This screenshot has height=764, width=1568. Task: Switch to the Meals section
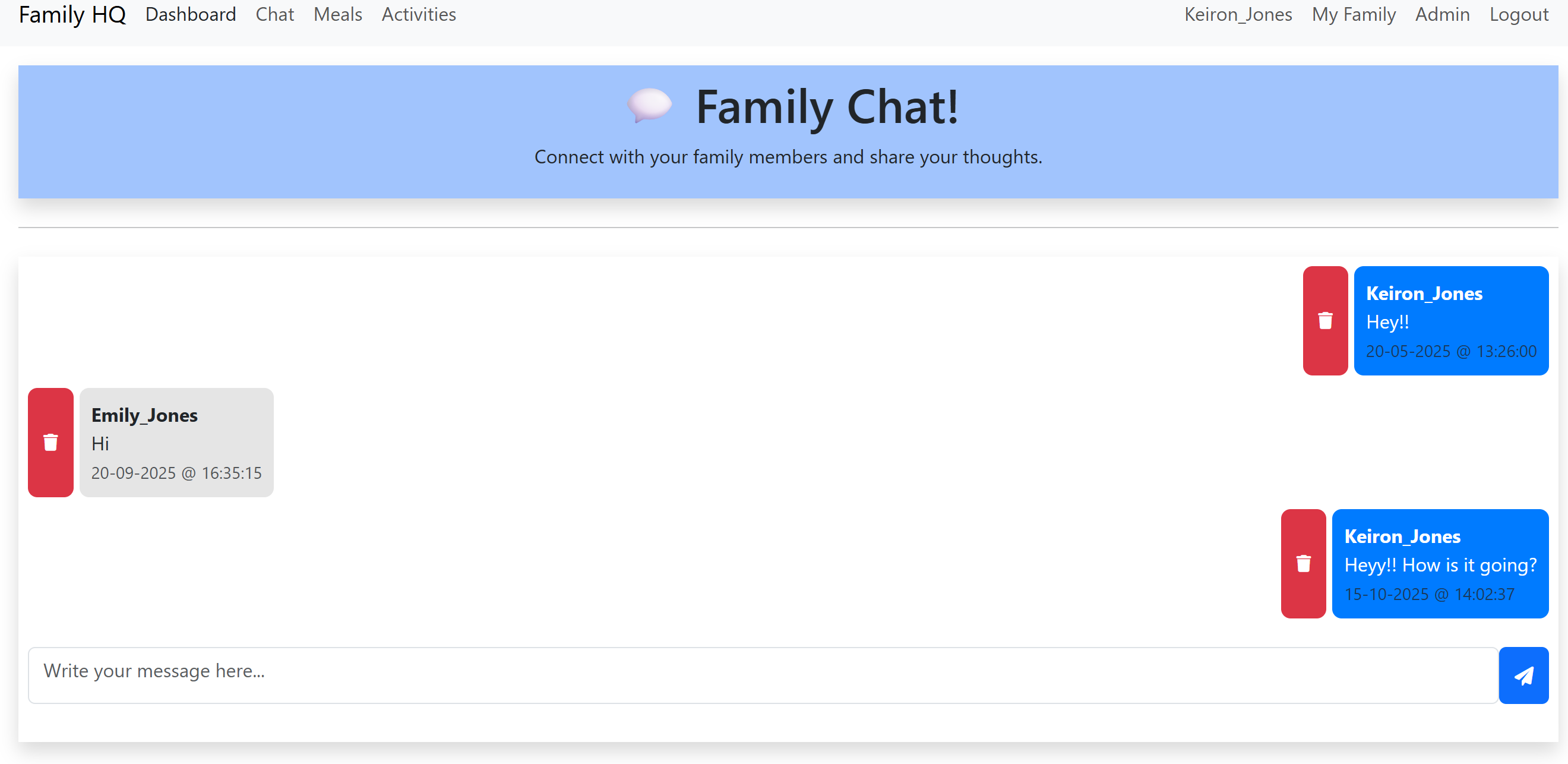tap(337, 14)
